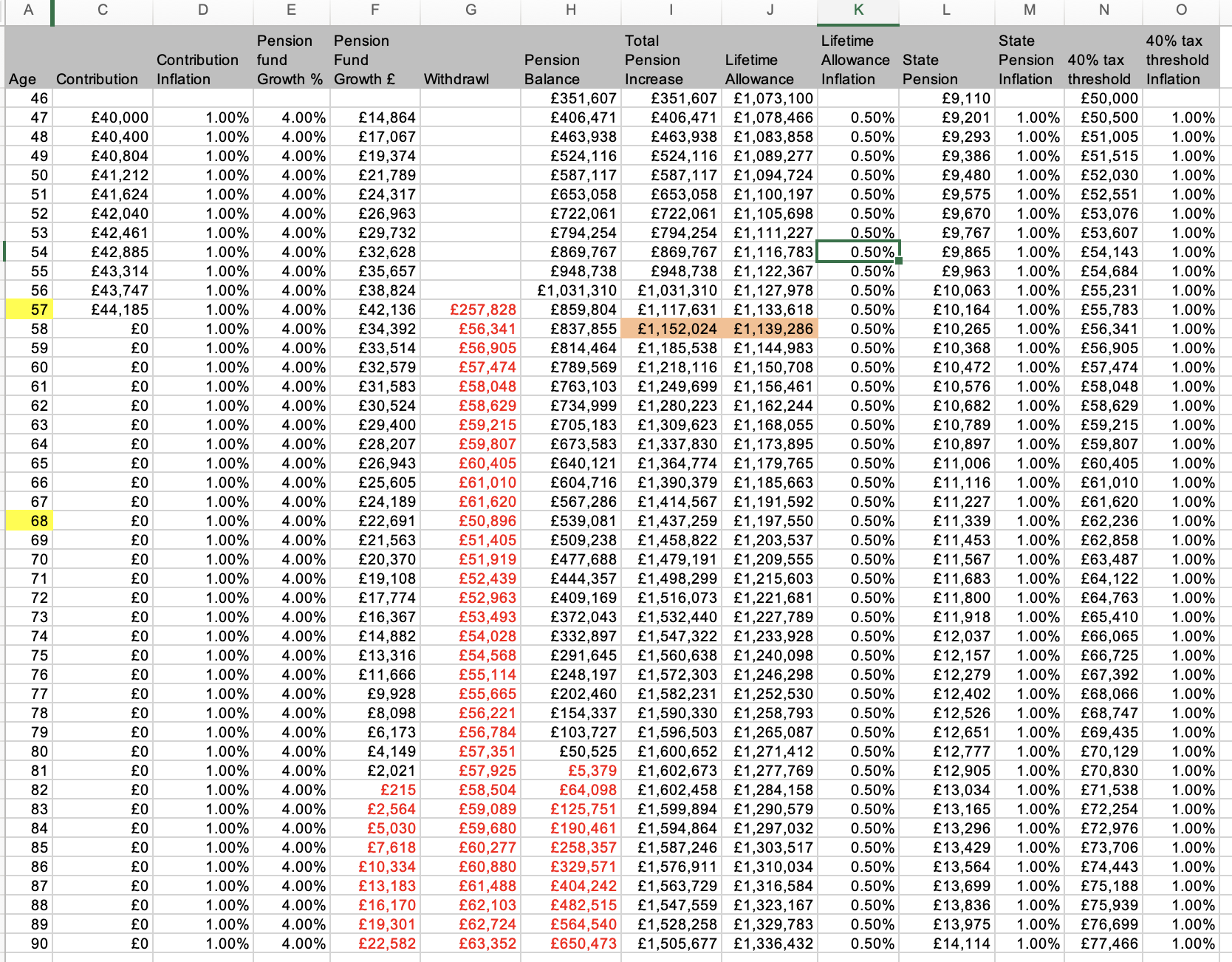This screenshot has height=962, width=1232.
Task: Click column O header letter
Action: 1180,10
